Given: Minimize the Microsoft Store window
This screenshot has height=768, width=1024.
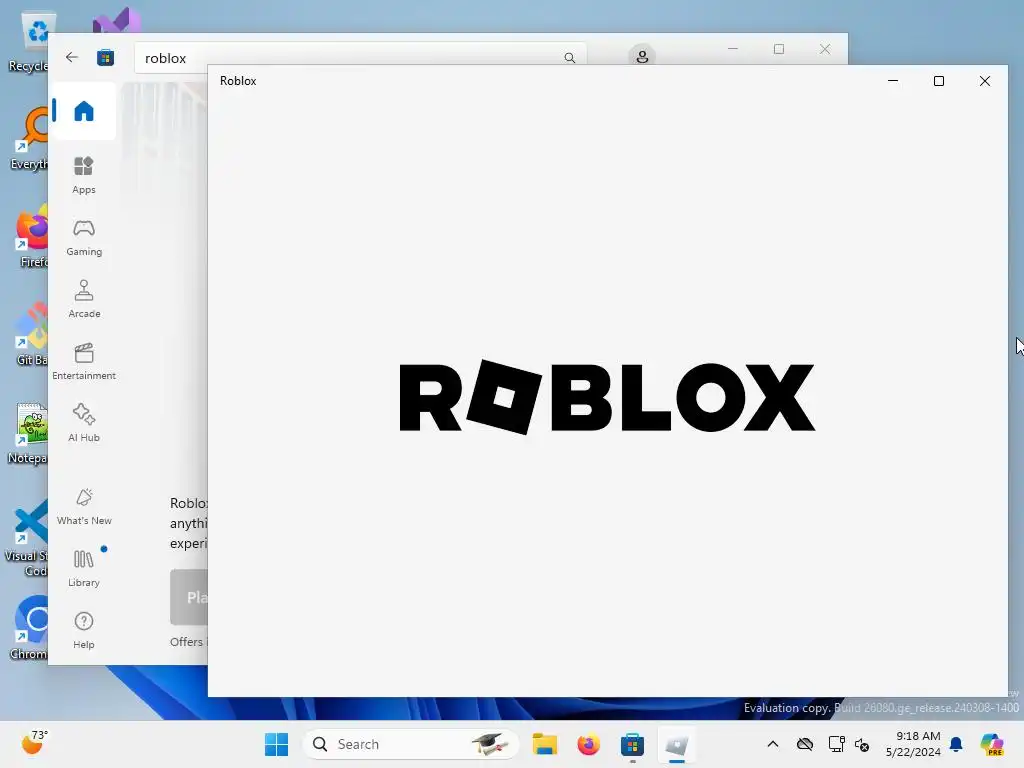Looking at the screenshot, I should [733, 49].
